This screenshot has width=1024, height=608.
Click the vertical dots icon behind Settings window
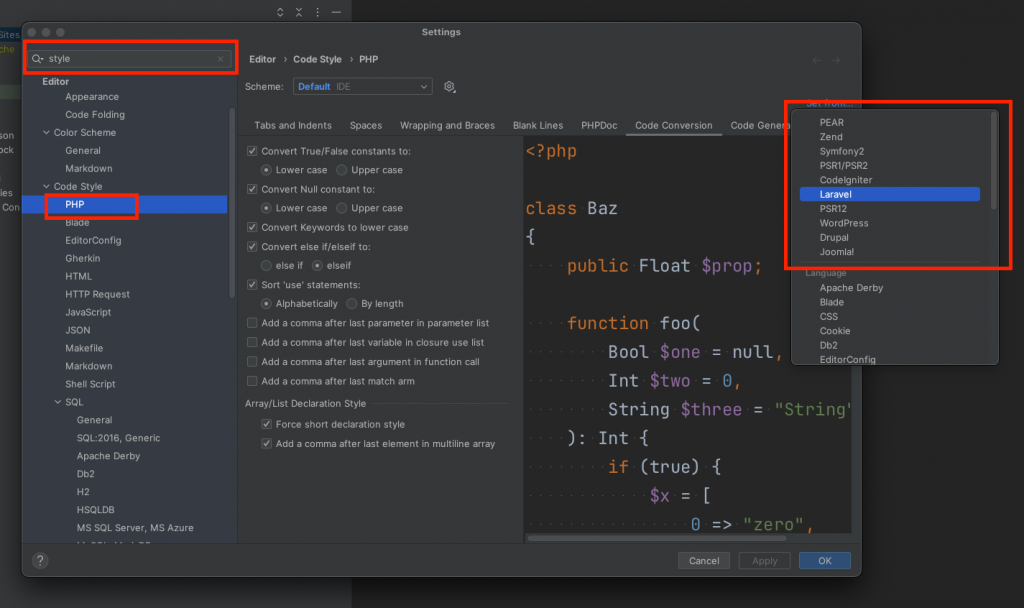coord(317,12)
